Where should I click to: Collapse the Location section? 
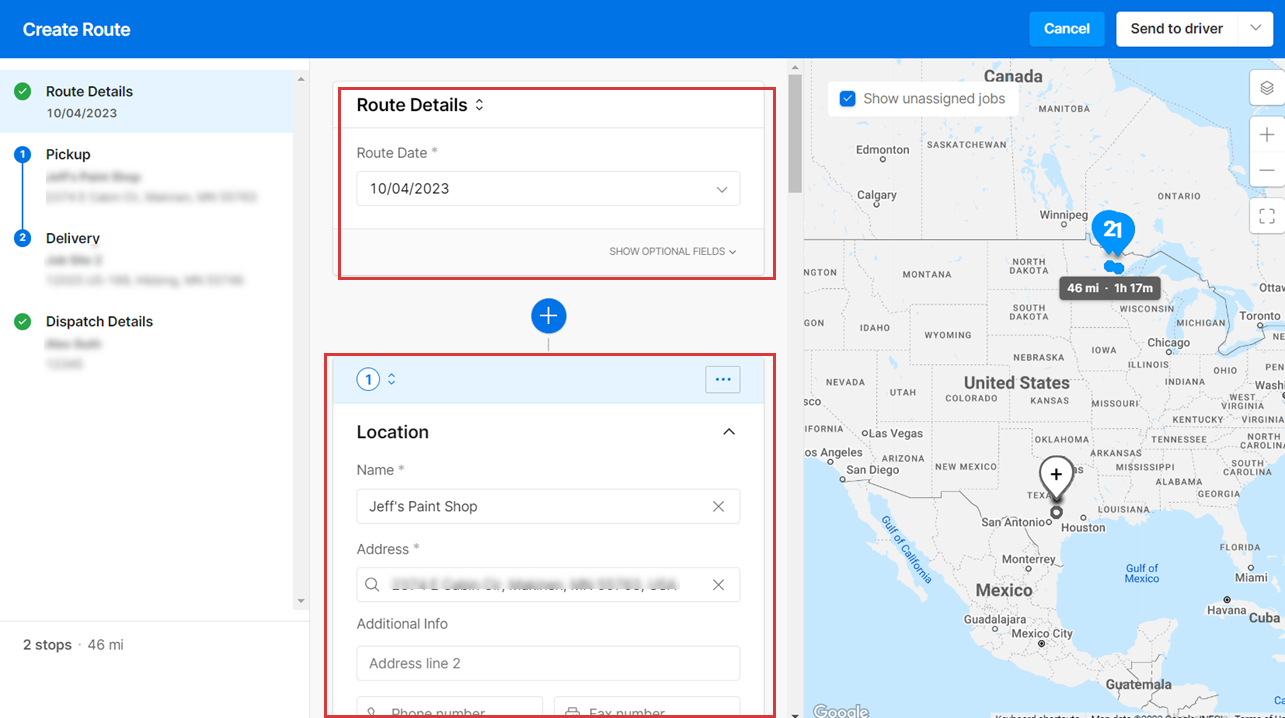(729, 431)
